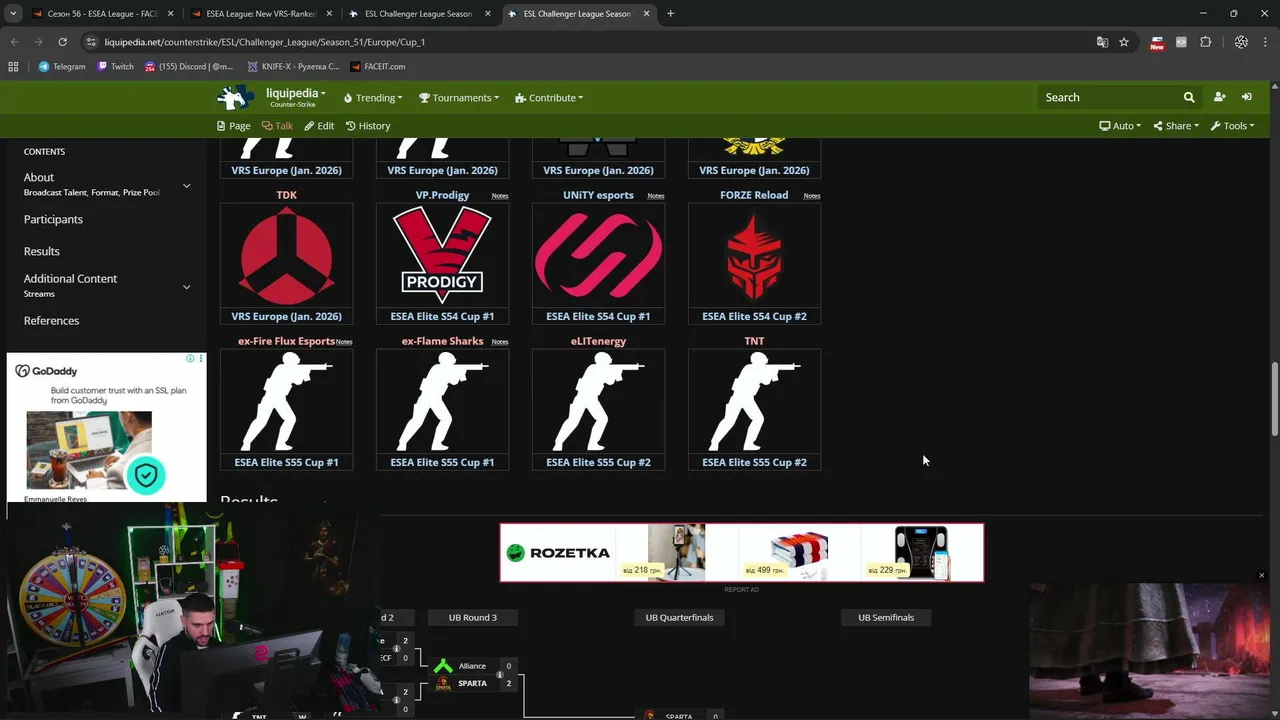The height and width of the screenshot is (720, 1280).
Task: Click the Liquipedia logo icon
Action: (x=236, y=97)
